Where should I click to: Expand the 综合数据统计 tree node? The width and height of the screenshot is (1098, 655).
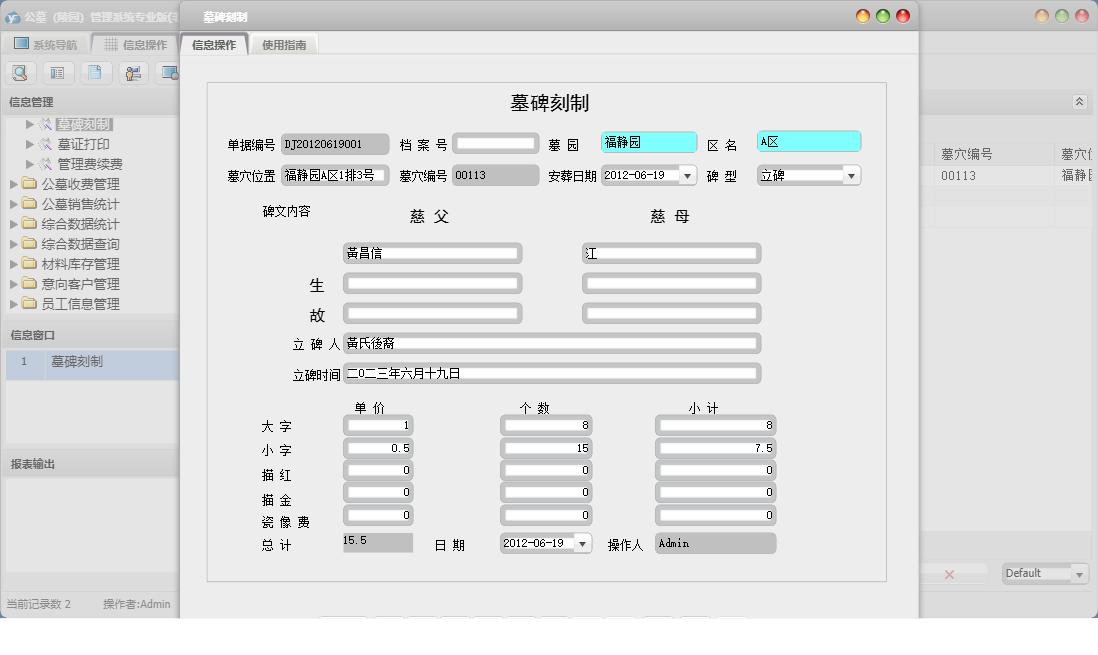tap(13, 224)
